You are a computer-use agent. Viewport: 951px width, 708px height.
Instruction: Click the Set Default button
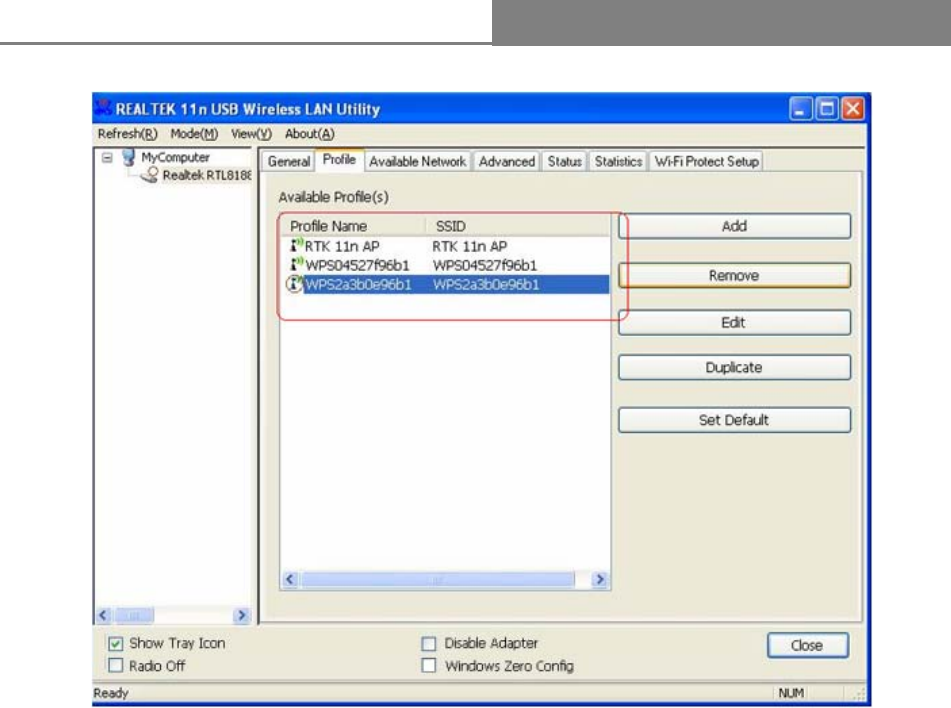click(x=734, y=420)
